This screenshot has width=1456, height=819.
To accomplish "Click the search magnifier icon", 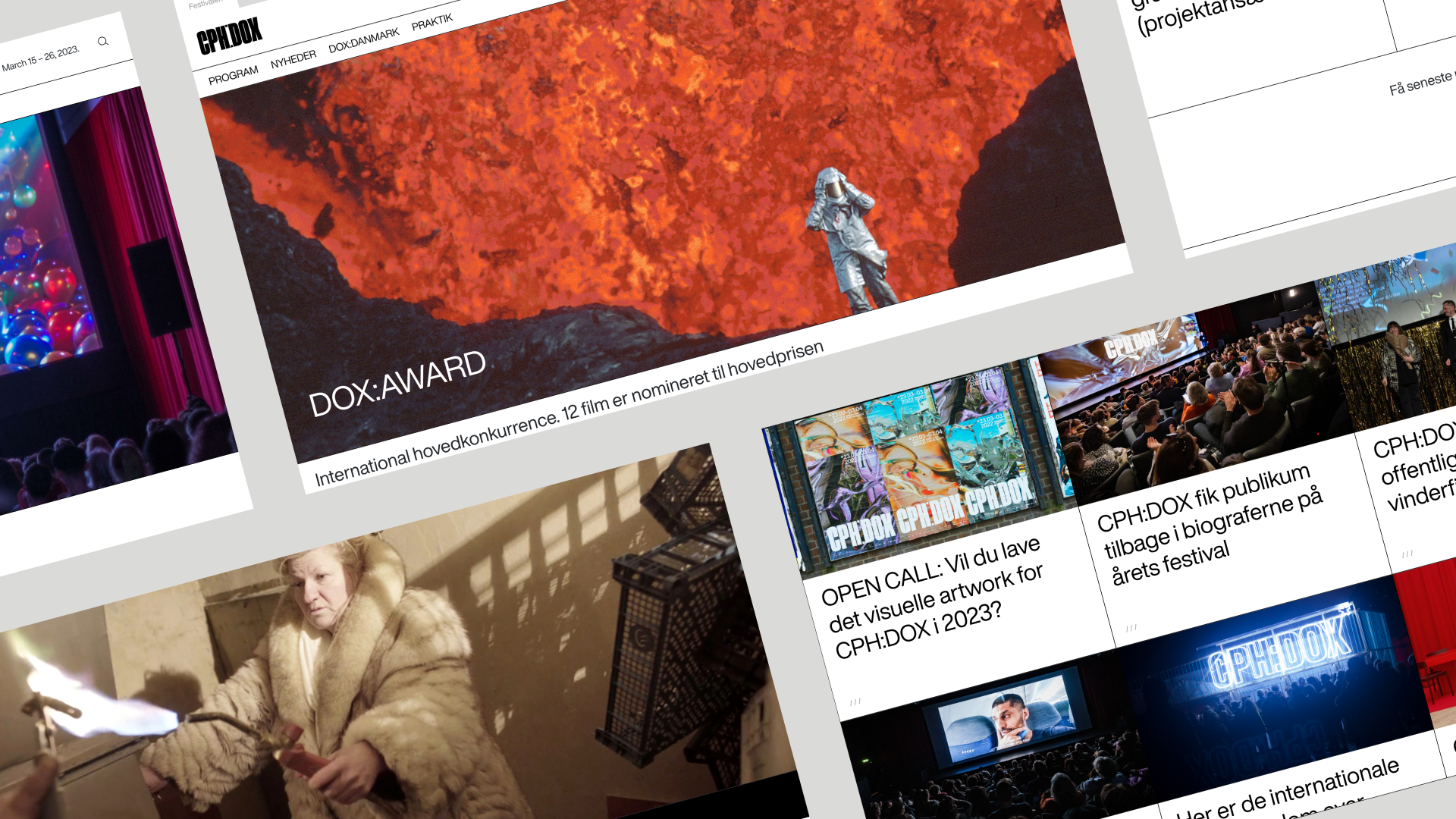I will pyautogui.click(x=103, y=42).
